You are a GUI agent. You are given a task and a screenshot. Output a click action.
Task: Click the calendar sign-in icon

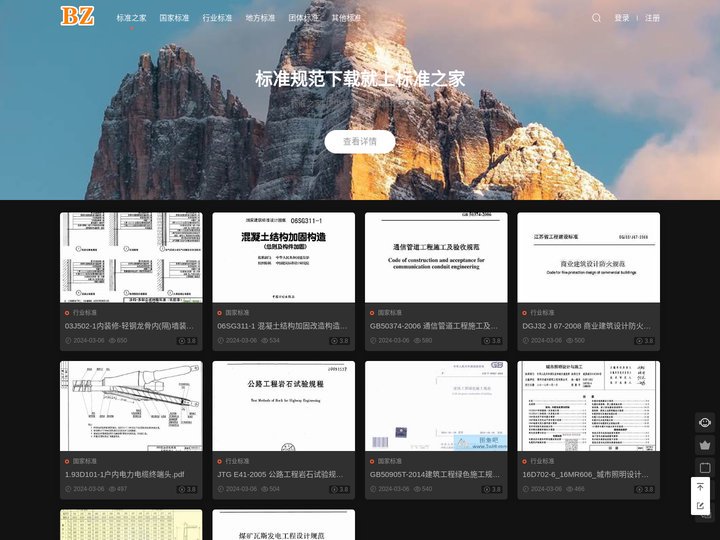click(x=704, y=468)
